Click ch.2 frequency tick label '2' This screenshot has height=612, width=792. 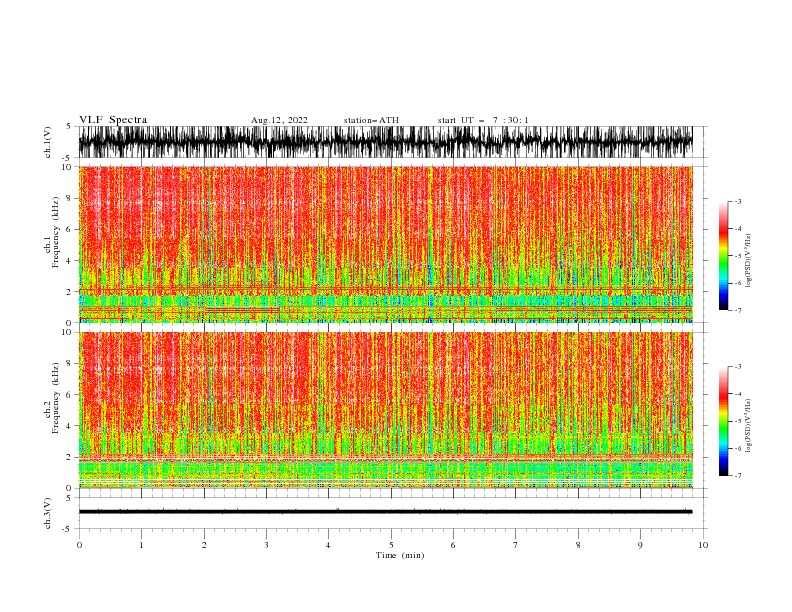70,457
